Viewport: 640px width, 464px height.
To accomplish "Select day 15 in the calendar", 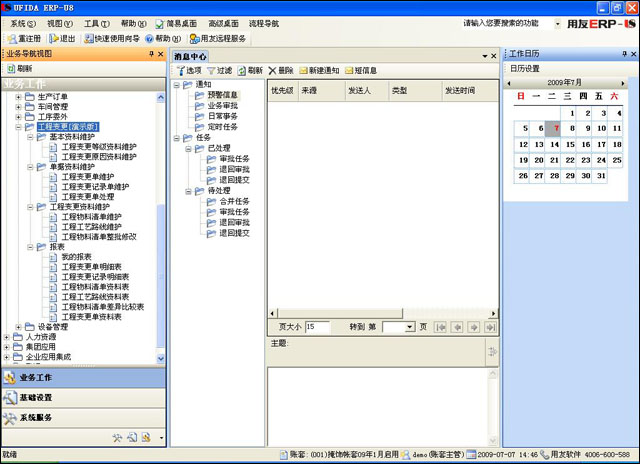I will coord(570,144).
